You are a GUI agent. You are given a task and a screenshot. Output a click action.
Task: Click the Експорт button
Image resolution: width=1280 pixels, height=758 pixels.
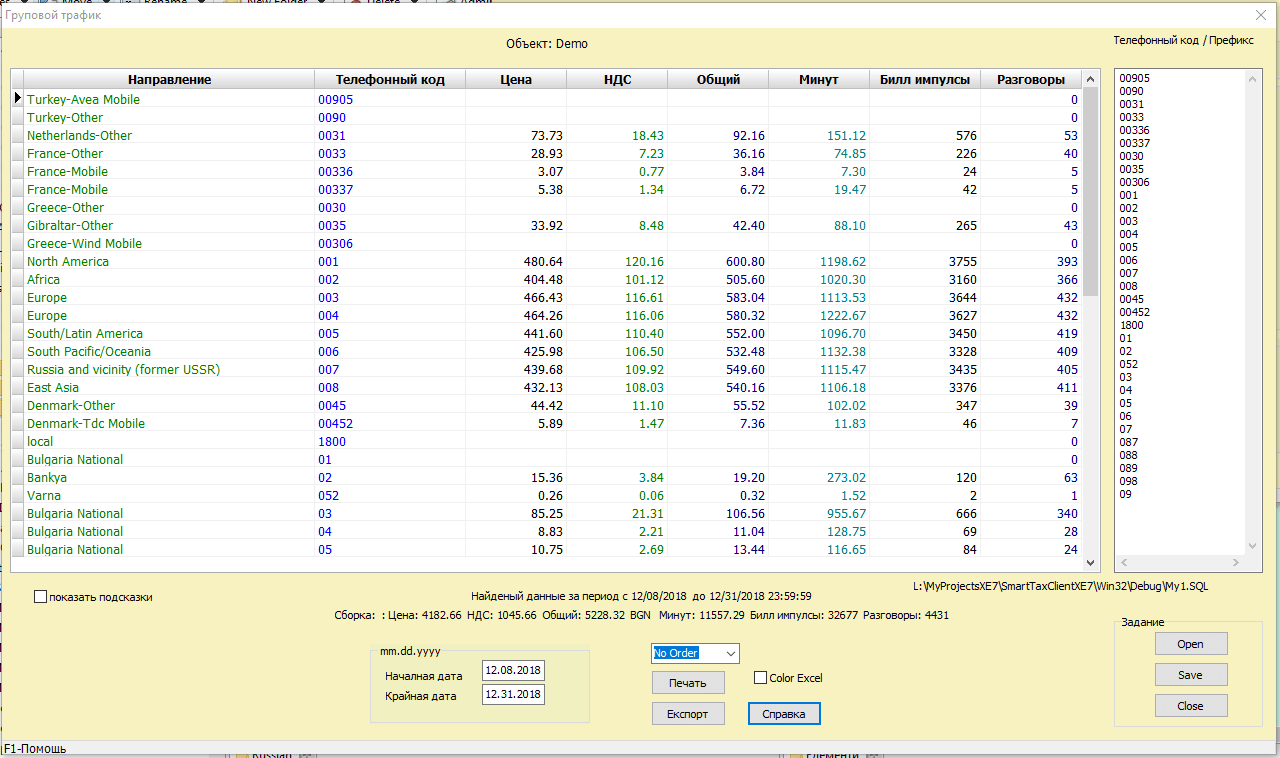[x=688, y=714]
